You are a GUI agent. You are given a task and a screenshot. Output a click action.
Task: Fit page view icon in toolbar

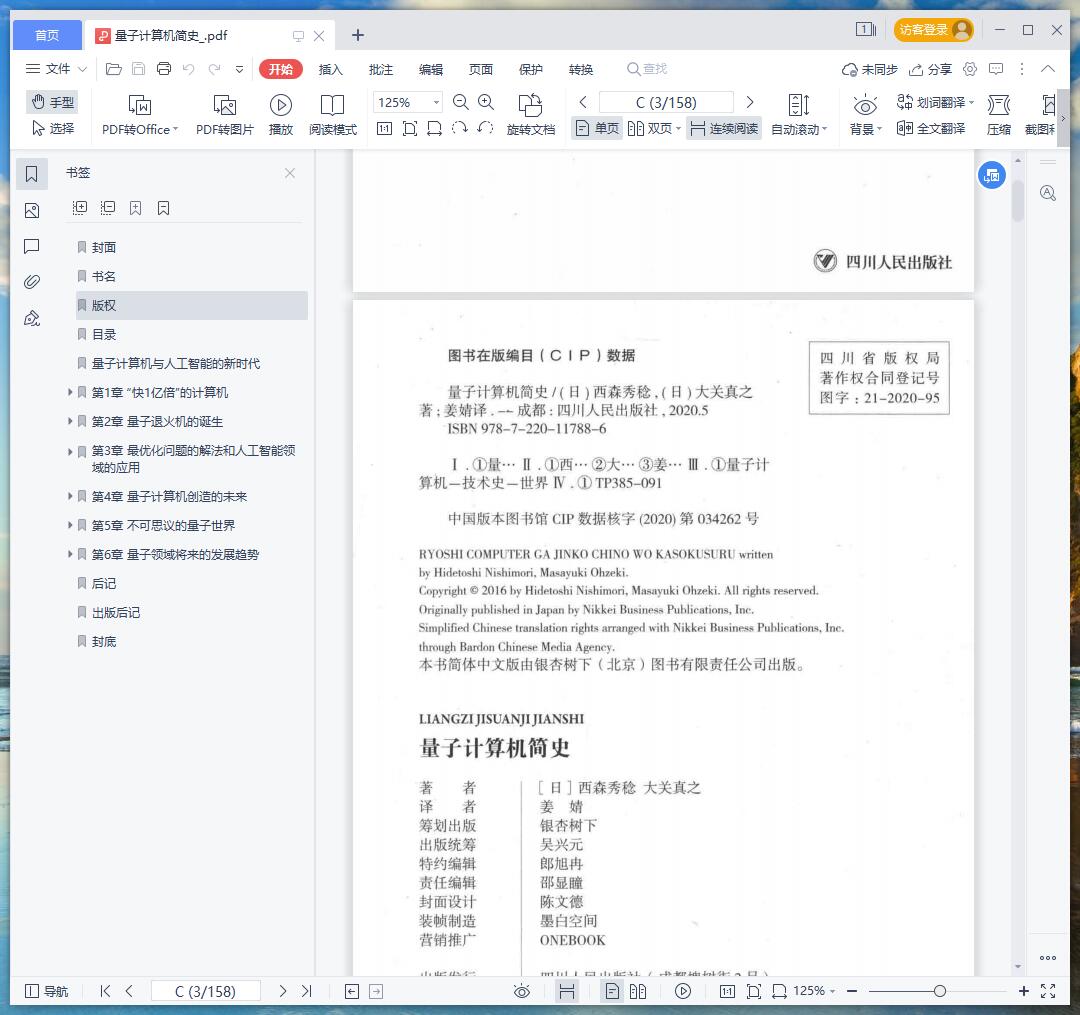click(410, 128)
